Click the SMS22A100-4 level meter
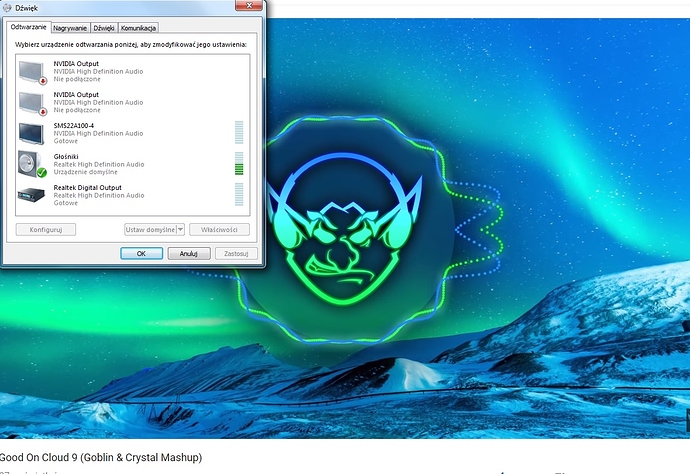The image size is (690, 474). click(x=239, y=132)
